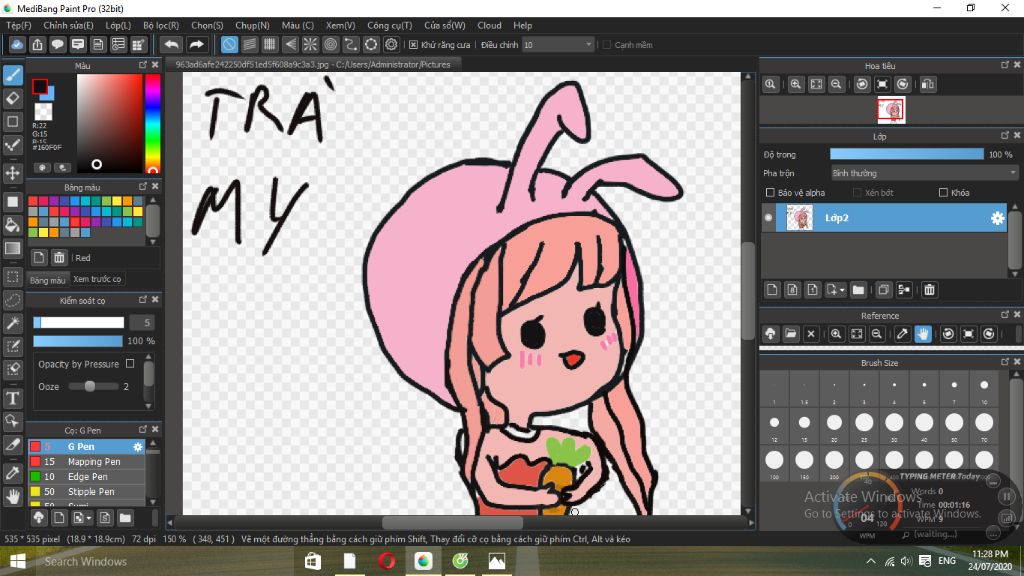Select the Magic Wand tool
The image size is (1024, 576).
point(12,323)
